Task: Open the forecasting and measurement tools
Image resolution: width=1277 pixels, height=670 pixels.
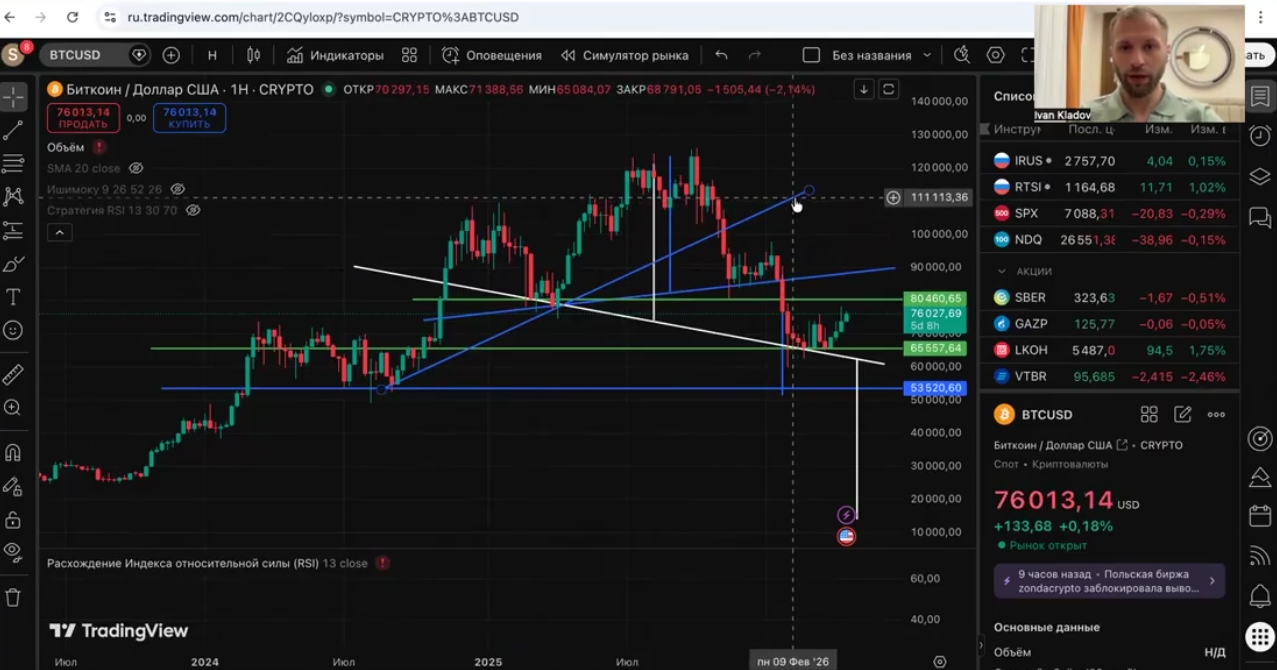Action: coord(13,230)
